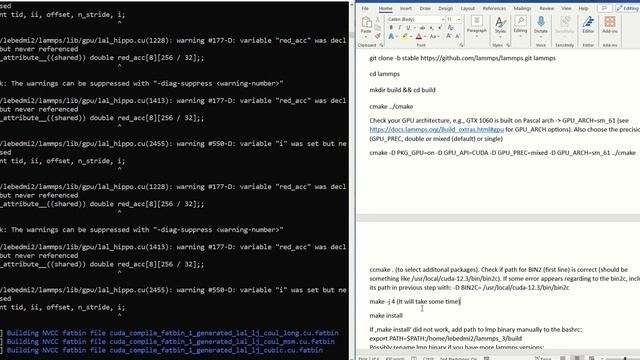Click the 'cd lammps' line in document
The image size is (640, 360).
[x=384, y=74]
